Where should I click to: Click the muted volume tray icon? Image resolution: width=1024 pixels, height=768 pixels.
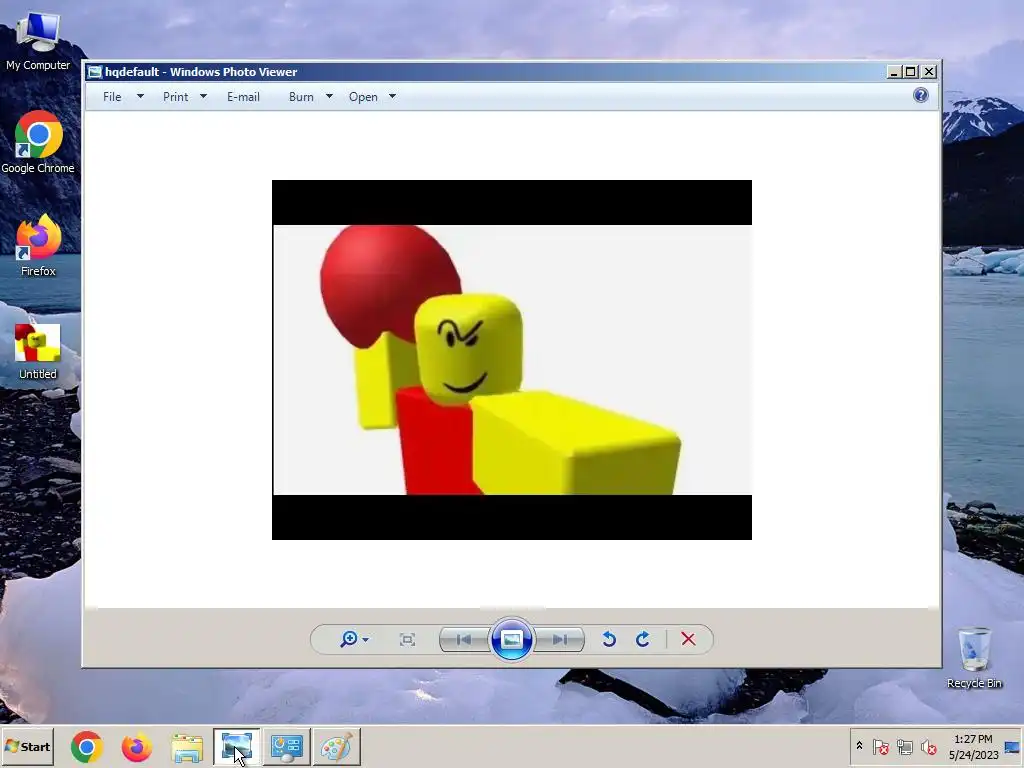(x=928, y=746)
